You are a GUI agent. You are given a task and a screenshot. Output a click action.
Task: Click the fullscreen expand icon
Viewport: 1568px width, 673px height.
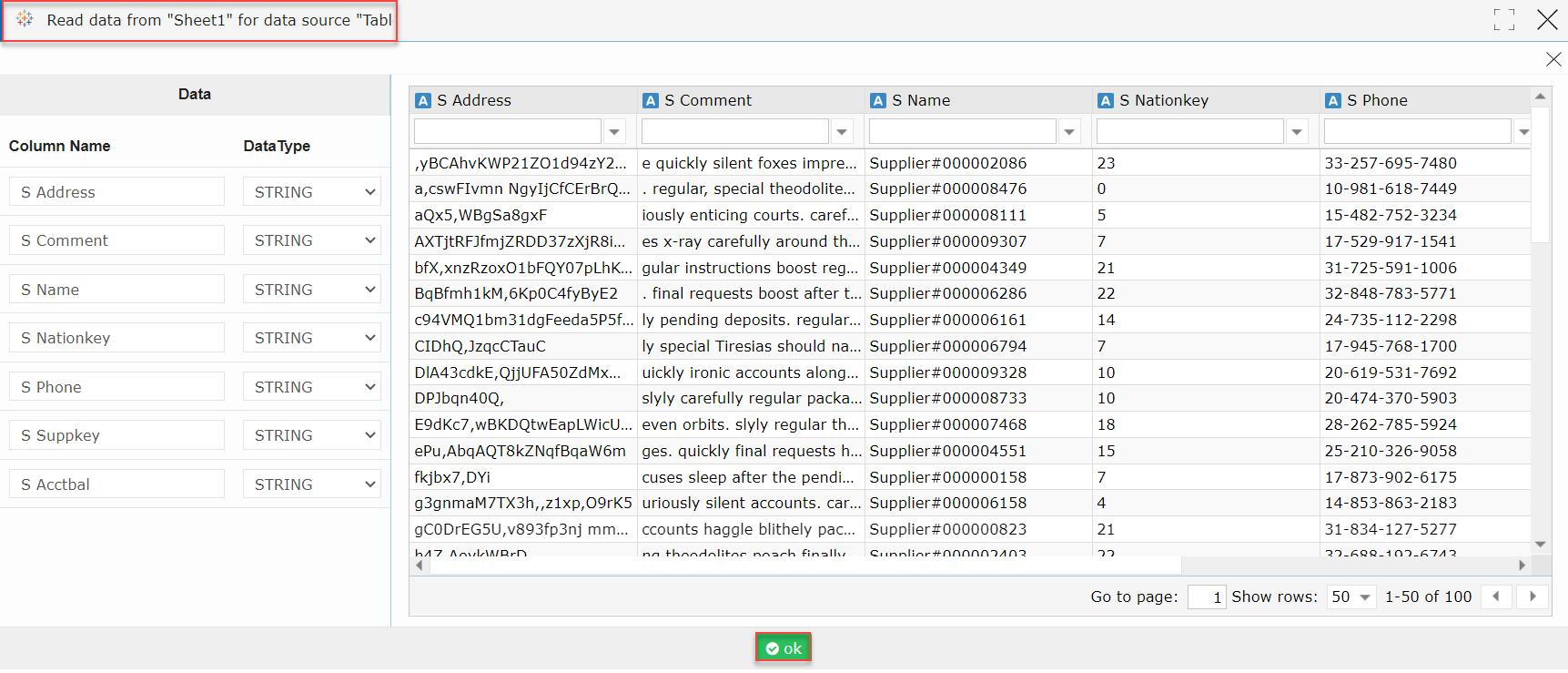point(1504,20)
